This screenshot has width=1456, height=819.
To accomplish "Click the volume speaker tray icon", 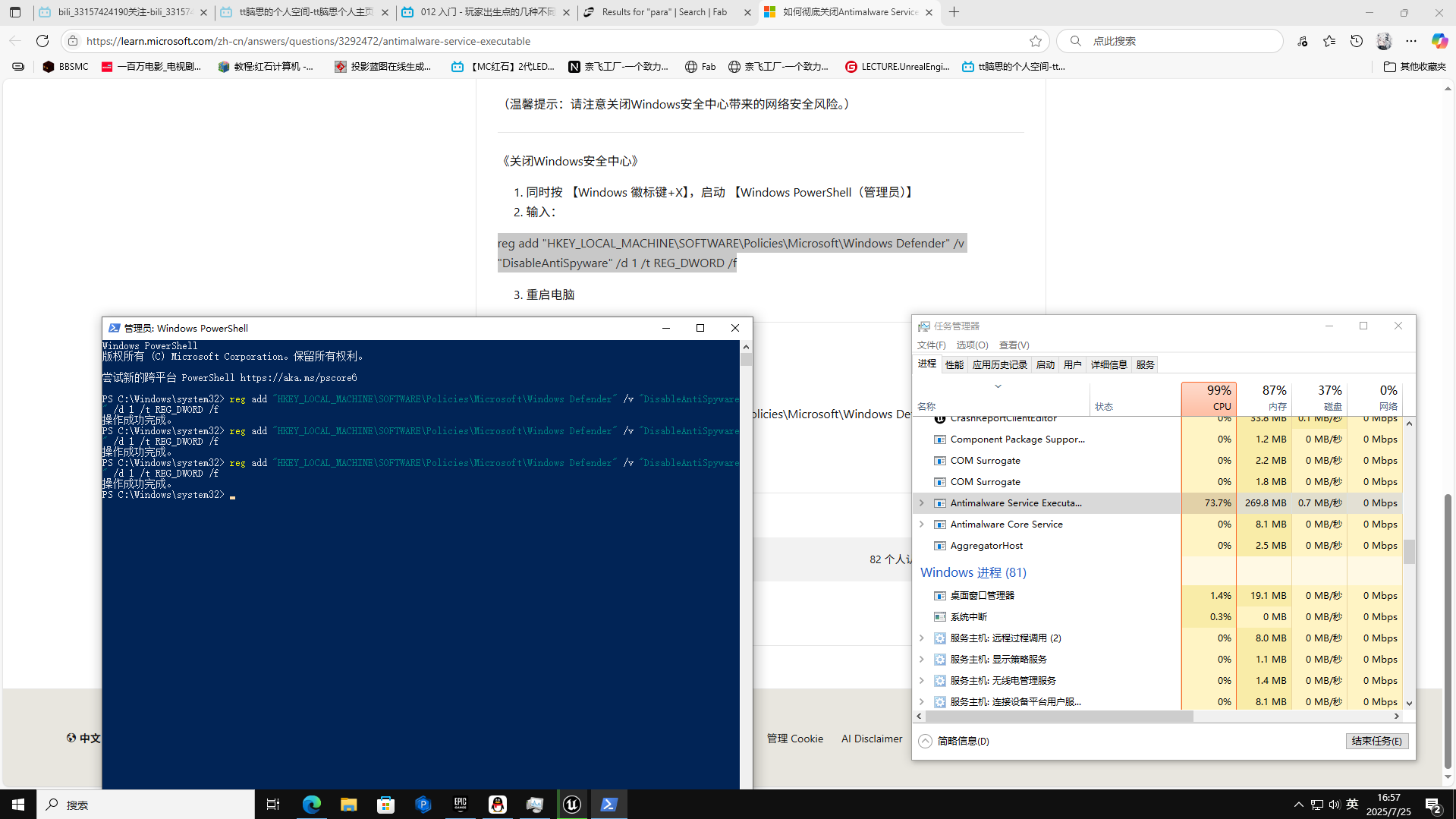I will 1335,805.
